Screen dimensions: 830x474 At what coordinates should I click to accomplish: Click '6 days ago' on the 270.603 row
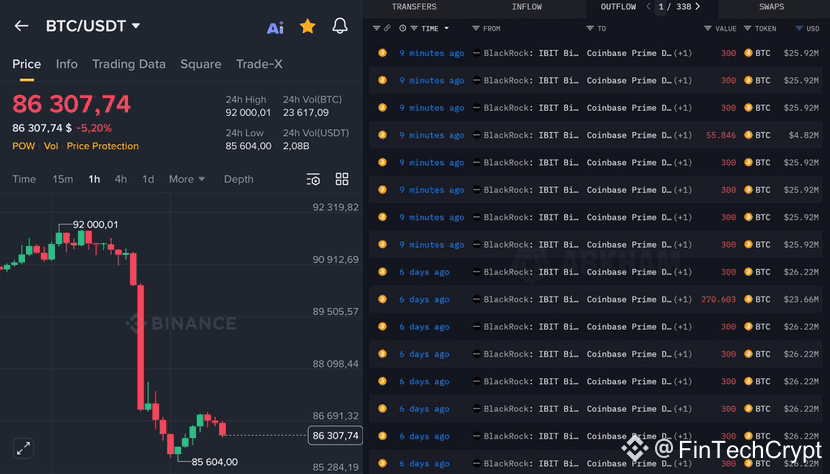(424, 299)
